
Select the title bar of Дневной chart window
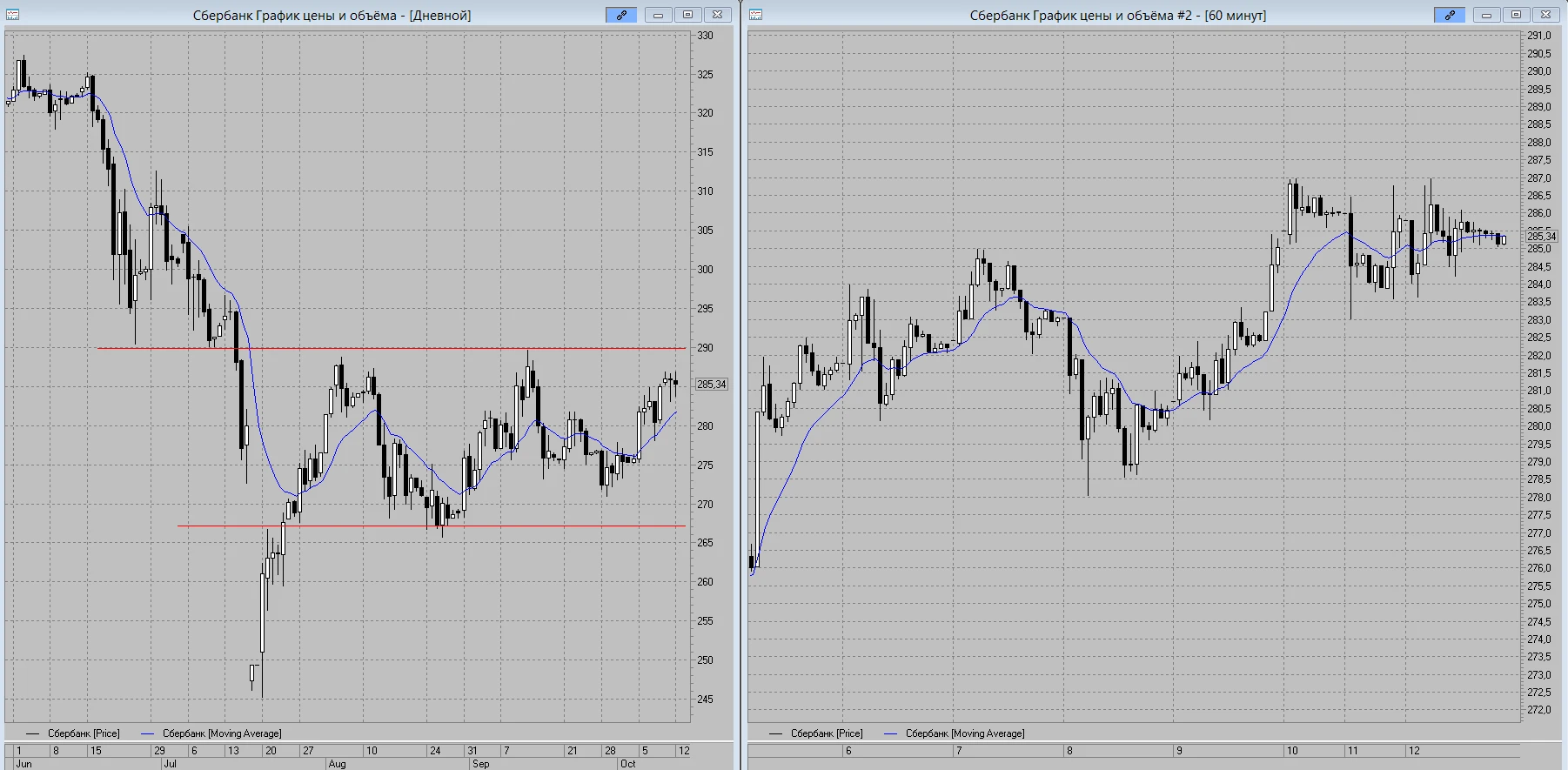pos(332,15)
